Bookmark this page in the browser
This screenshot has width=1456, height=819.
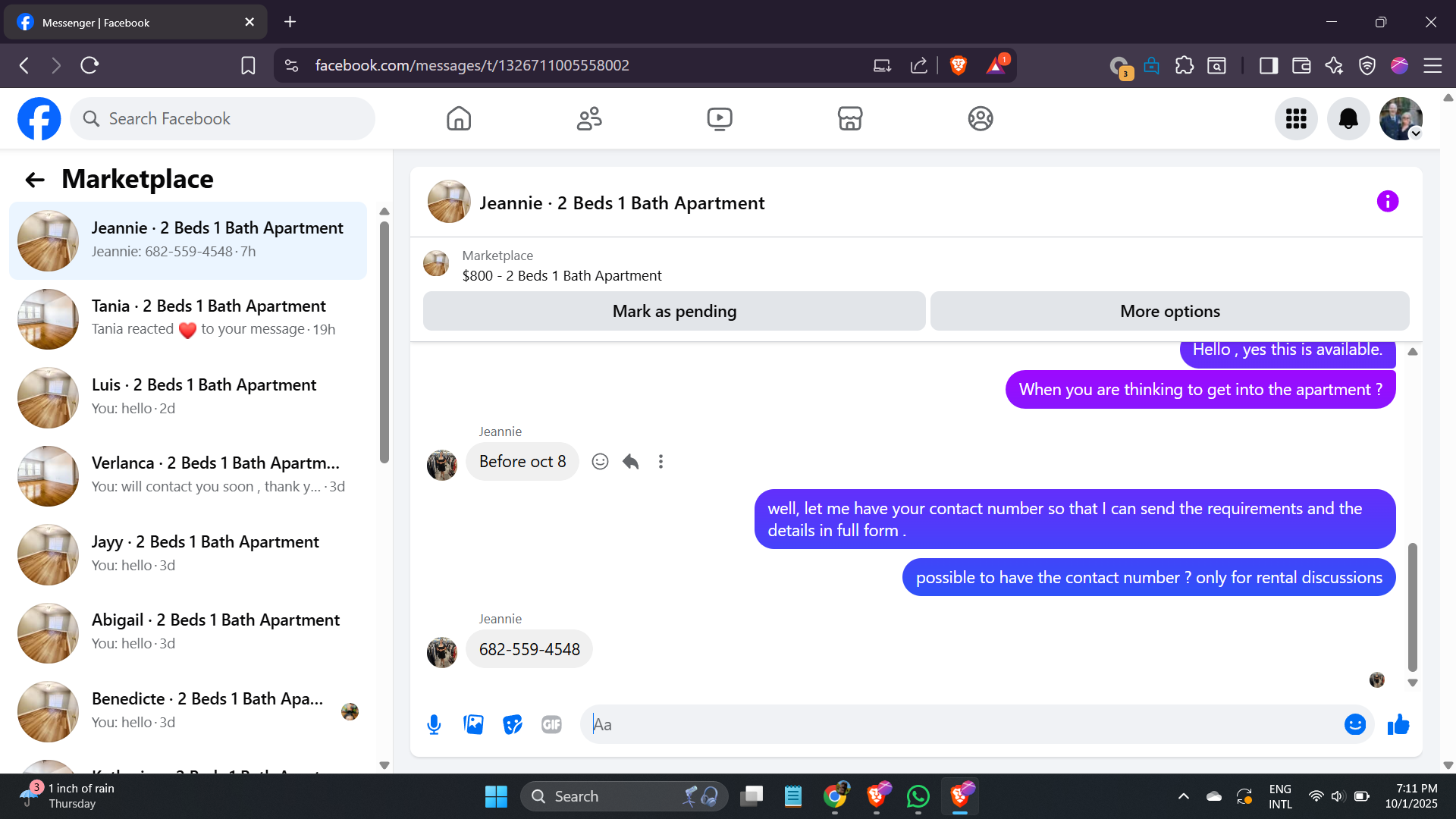click(248, 65)
